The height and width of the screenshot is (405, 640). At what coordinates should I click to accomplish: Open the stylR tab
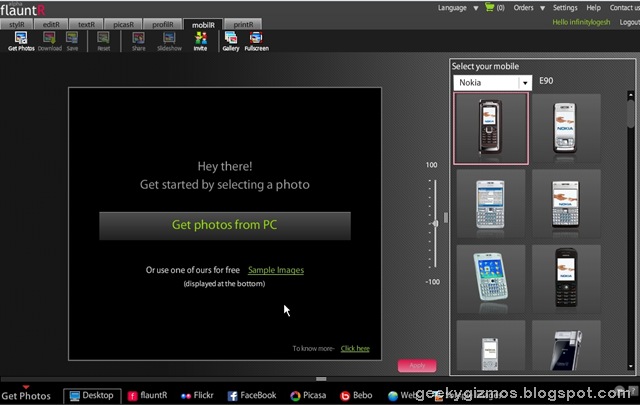pyautogui.click(x=16, y=24)
